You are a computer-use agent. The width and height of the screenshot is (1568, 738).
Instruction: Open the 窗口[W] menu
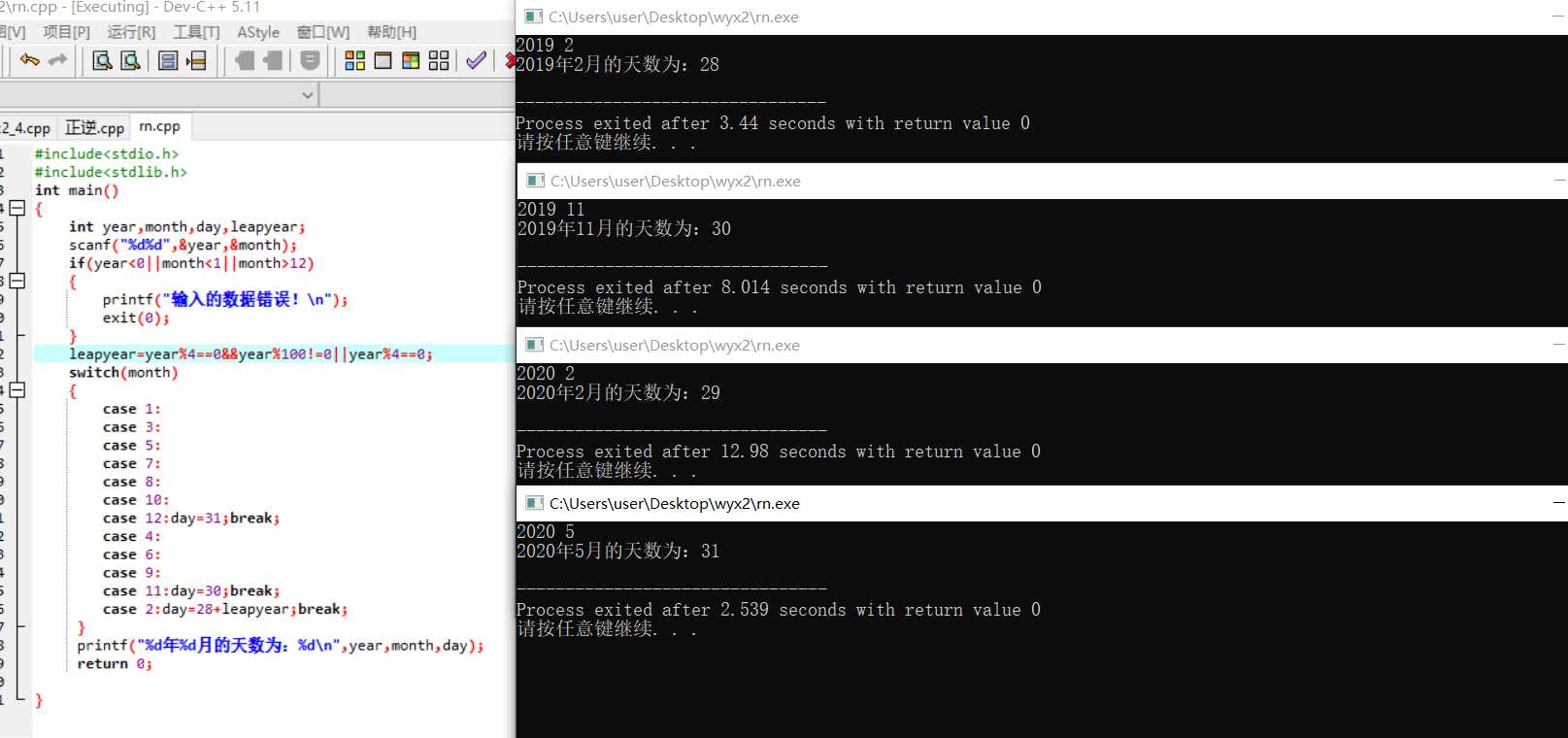click(323, 32)
